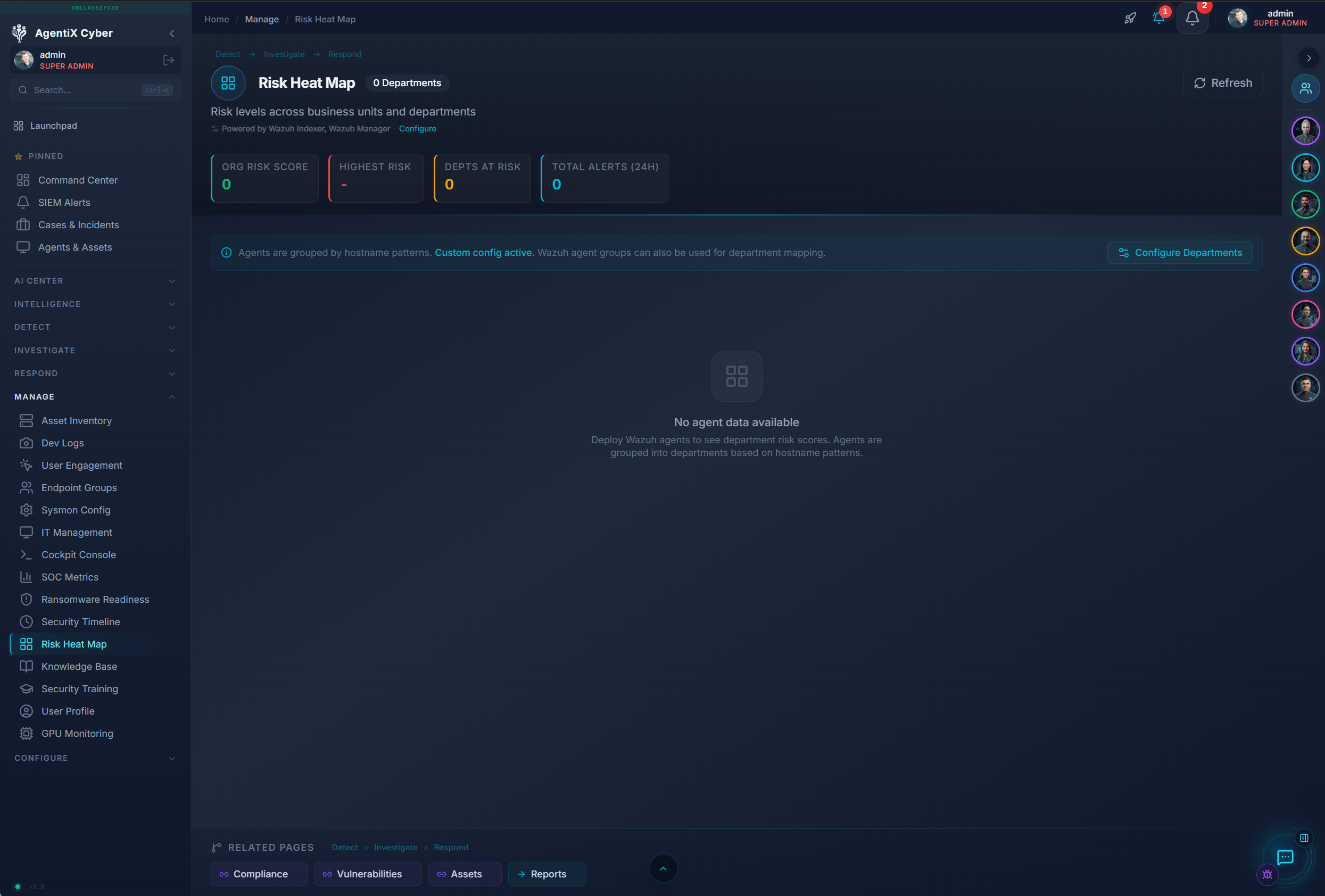Click the purple bug report icon
The width and height of the screenshot is (1325, 896).
1267,874
